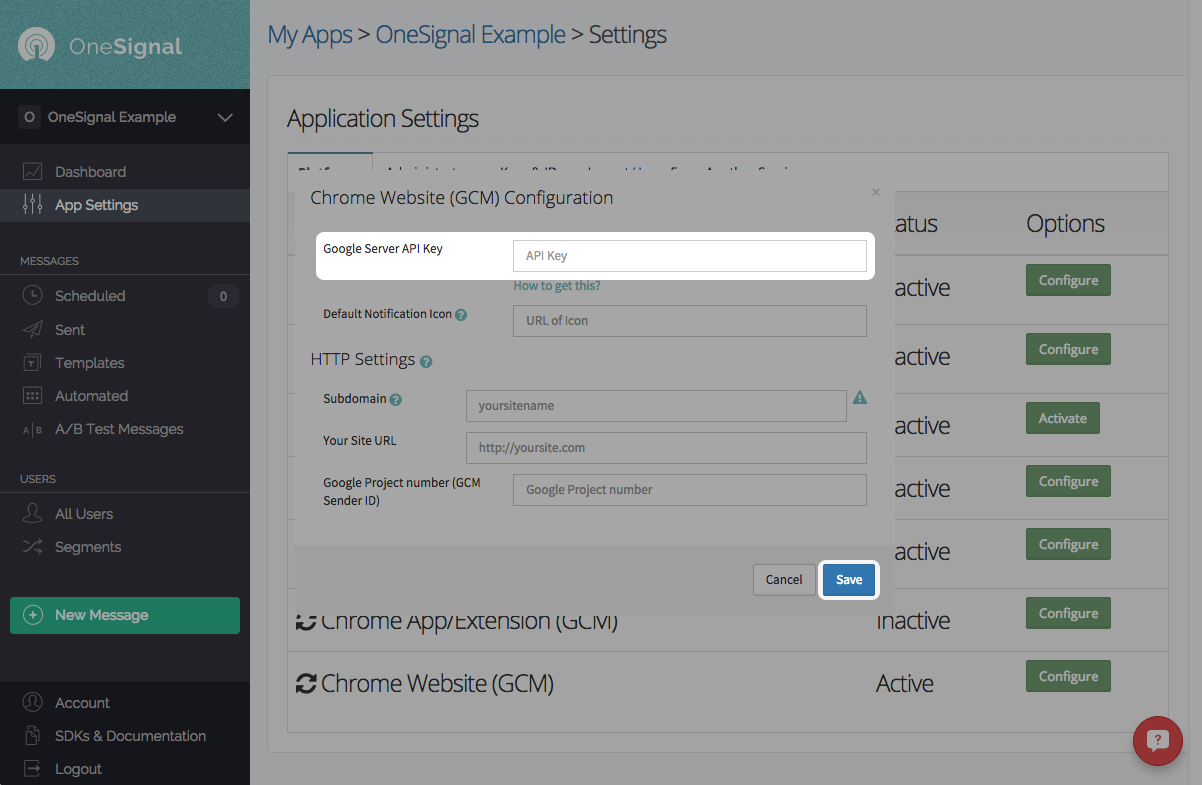Click the OneSignal logo
The image size is (1202, 785).
pyautogui.click(x=100, y=46)
